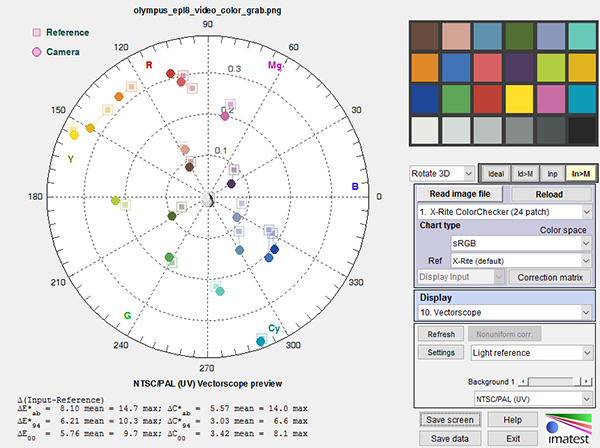Click the Reload button
600x448 pixels.
coord(549,194)
